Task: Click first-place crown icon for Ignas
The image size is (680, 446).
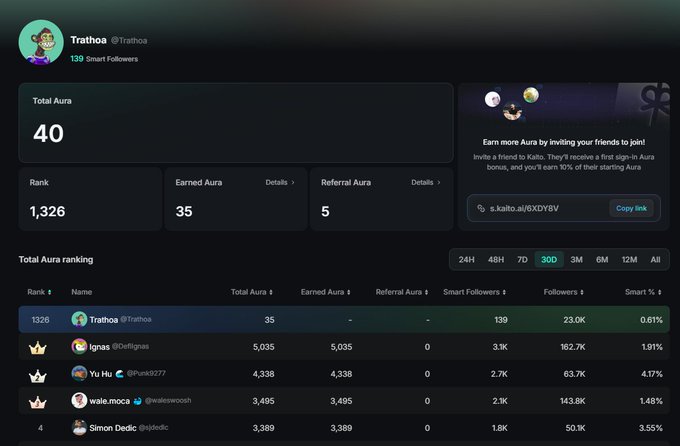Action: pyautogui.click(x=37, y=348)
